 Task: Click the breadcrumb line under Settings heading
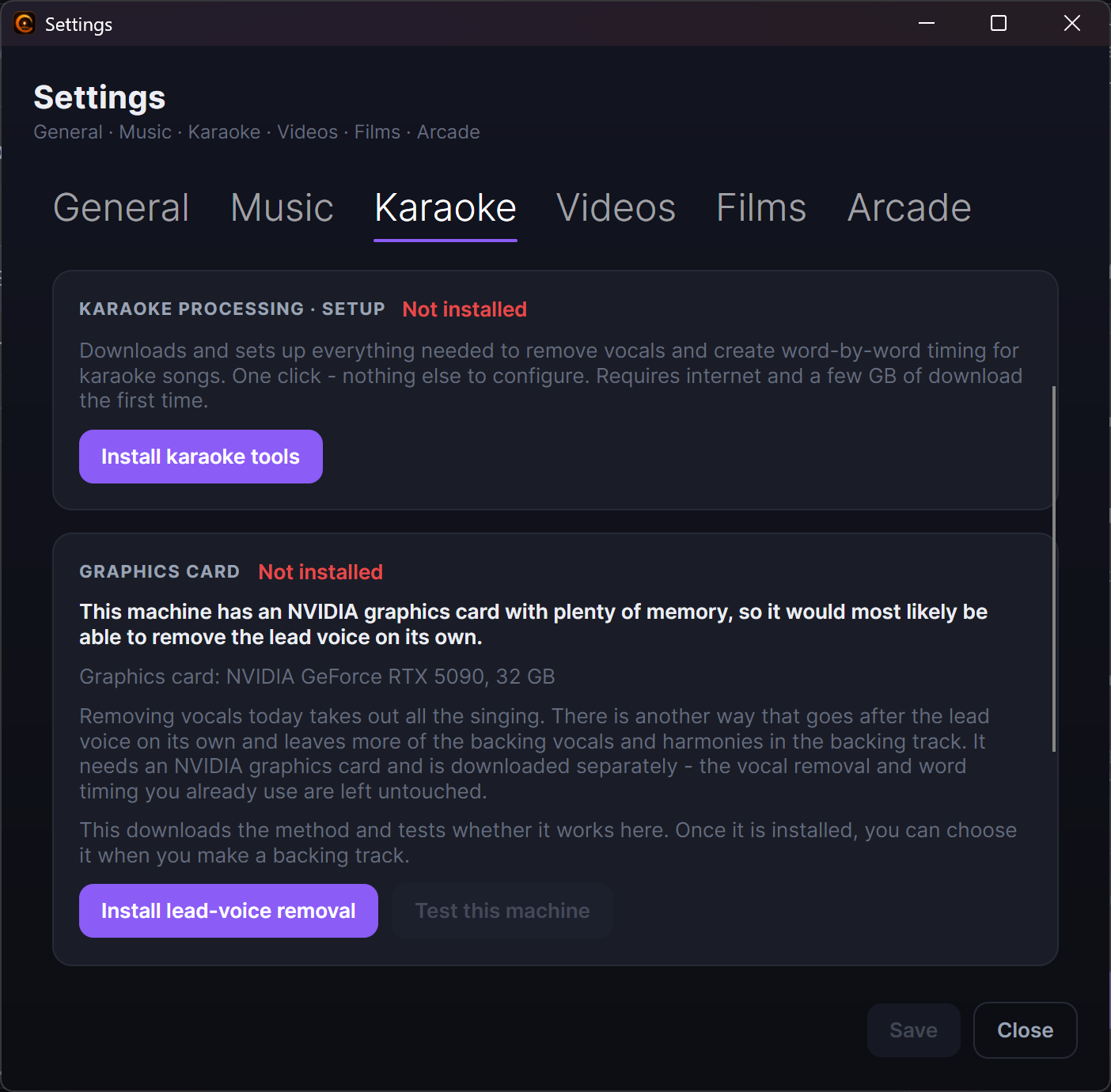[x=257, y=132]
